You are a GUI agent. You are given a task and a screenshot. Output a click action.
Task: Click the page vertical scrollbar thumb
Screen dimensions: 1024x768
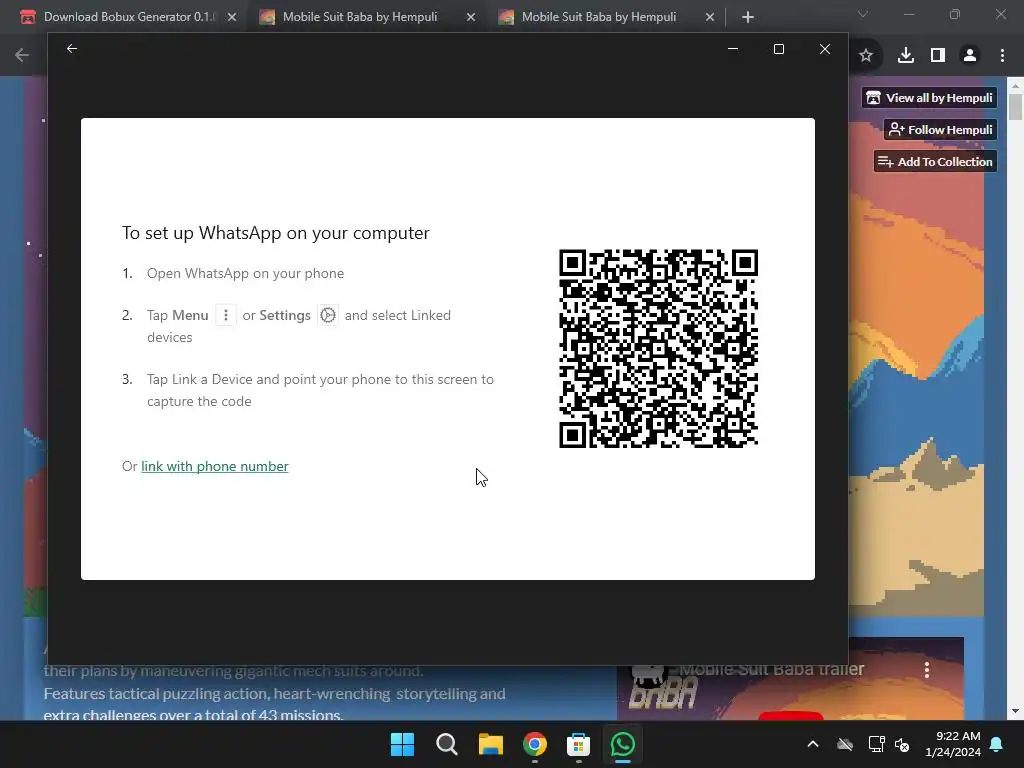pos(1015,106)
